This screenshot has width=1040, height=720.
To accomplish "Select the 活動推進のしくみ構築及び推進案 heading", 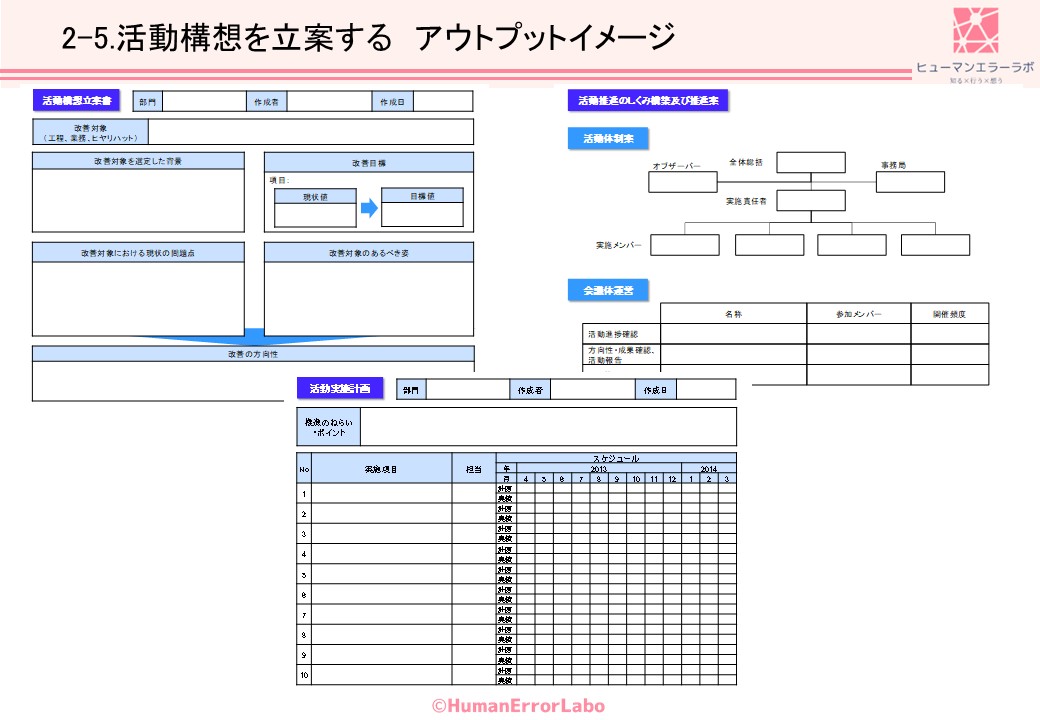I will pyautogui.click(x=647, y=101).
